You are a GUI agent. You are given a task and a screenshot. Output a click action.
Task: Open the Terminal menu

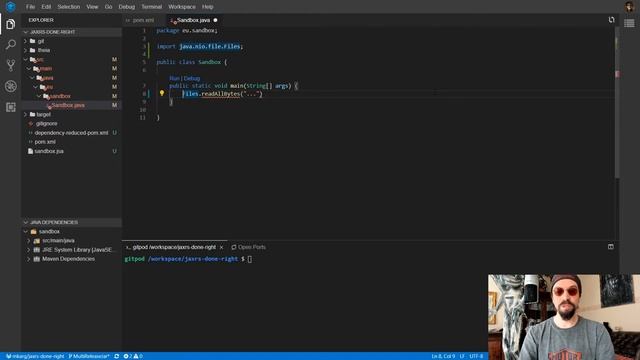point(151,7)
